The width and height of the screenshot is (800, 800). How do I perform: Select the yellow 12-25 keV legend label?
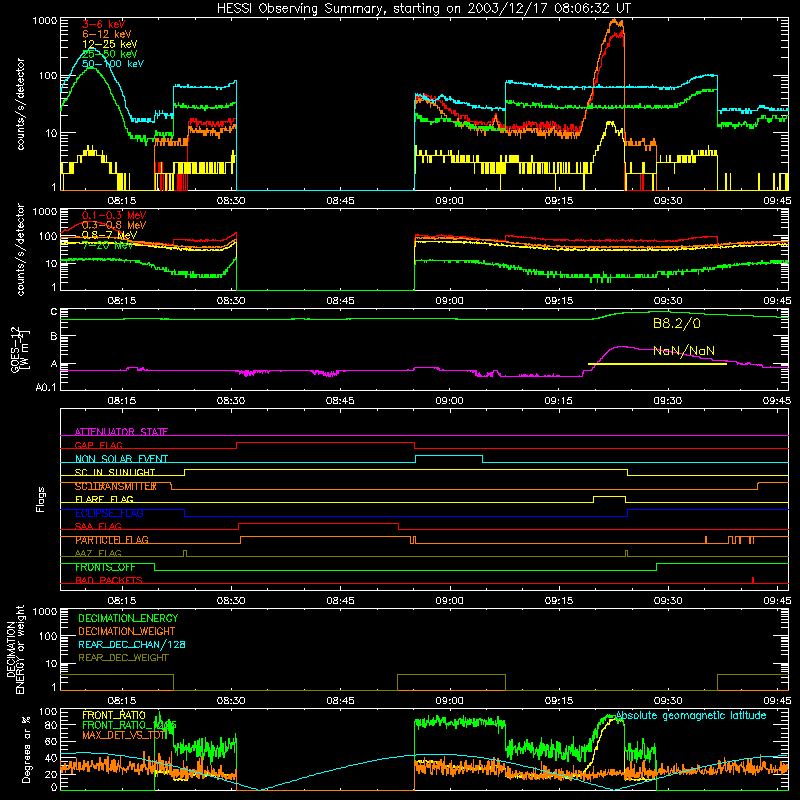coord(110,44)
